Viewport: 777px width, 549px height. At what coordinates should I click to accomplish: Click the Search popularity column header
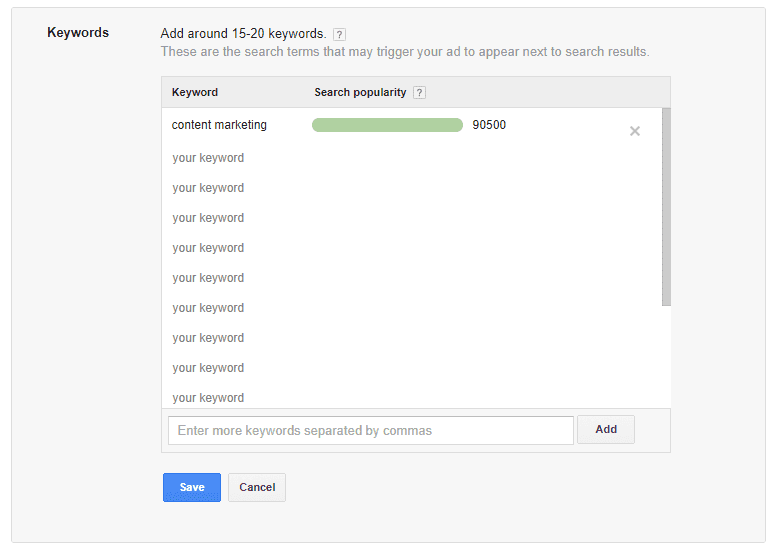[360, 92]
